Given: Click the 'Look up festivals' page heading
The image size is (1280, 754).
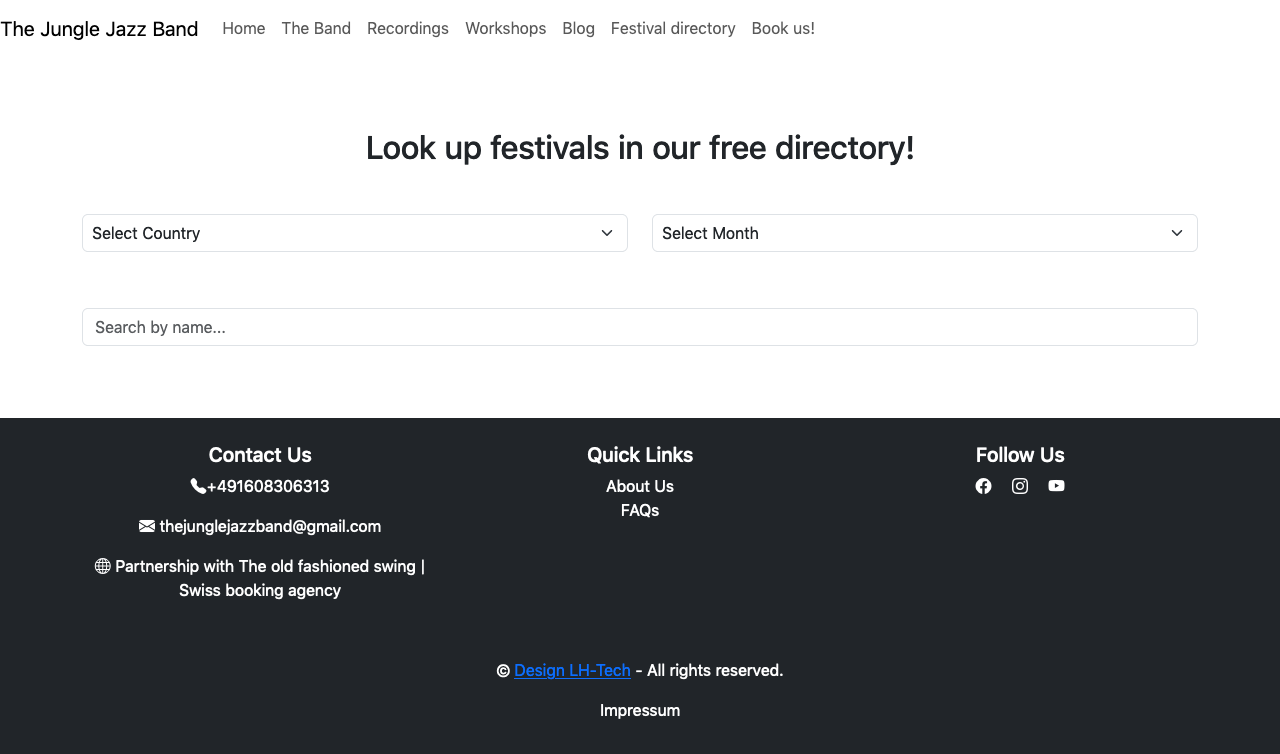Looking at the screenshot, I should tap(640, 148).
